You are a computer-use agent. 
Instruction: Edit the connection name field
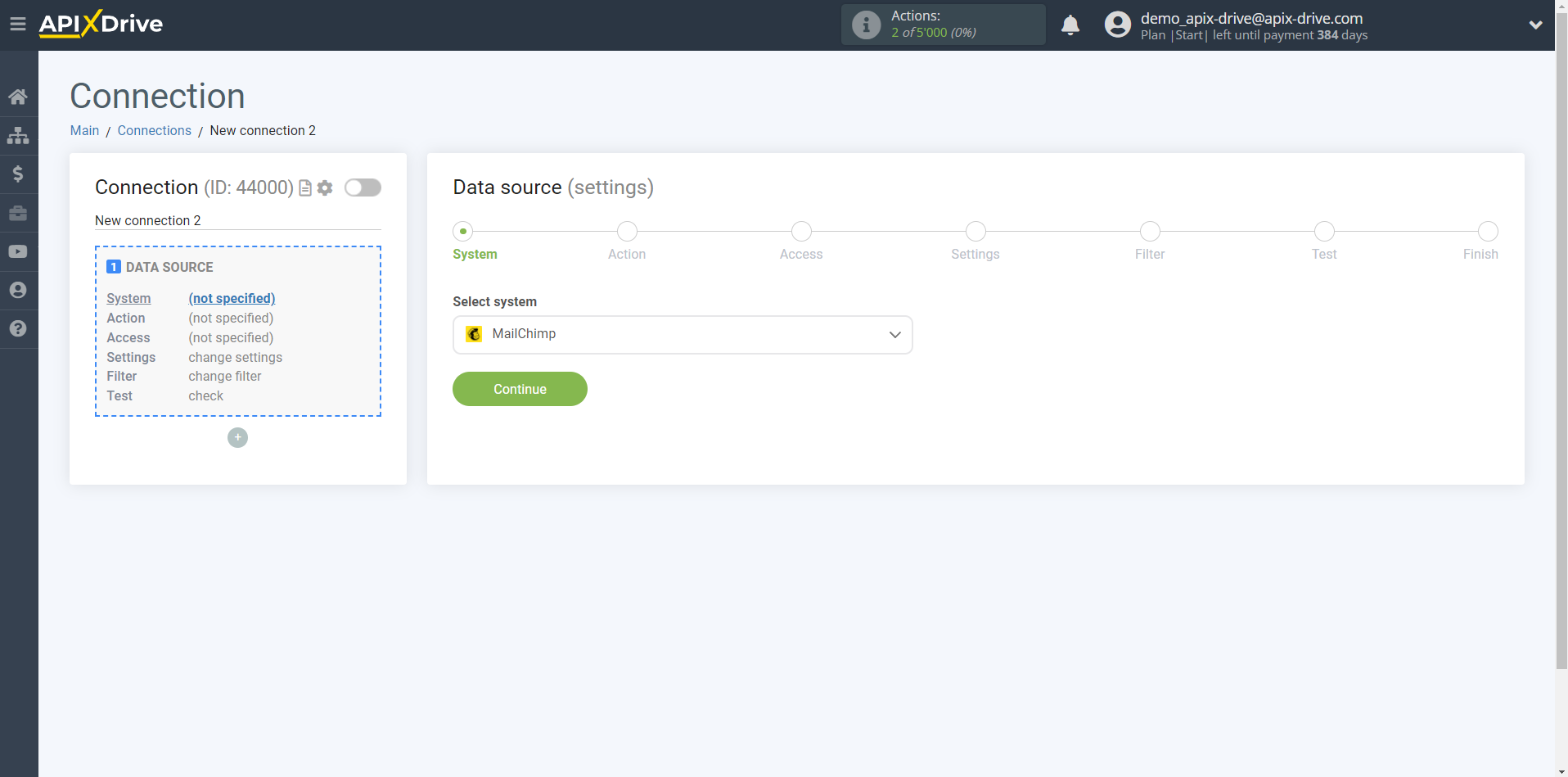pyautogui.click(x=237, y=220)
